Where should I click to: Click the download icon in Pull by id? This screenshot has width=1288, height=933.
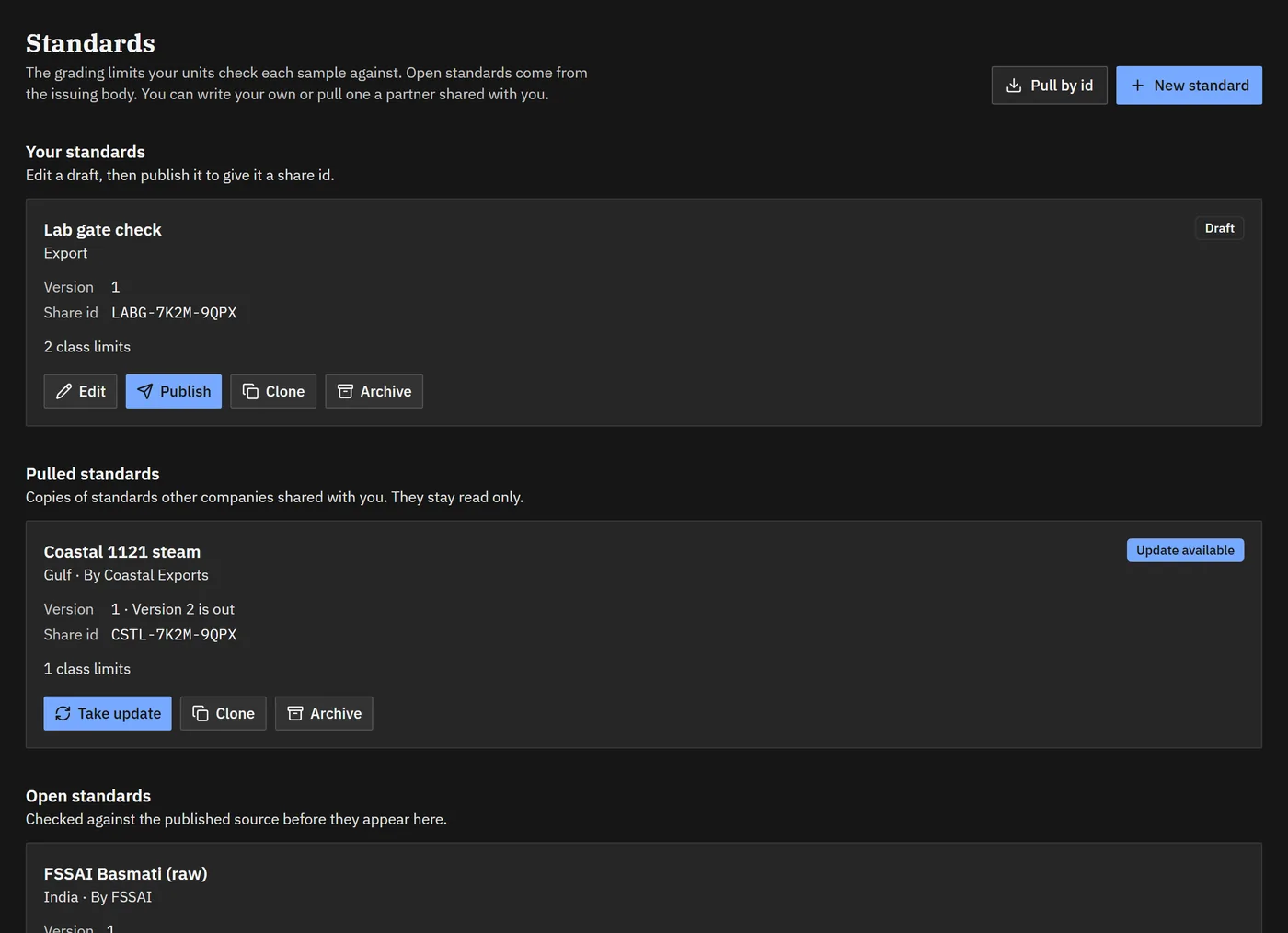(x=1014, y=86)
